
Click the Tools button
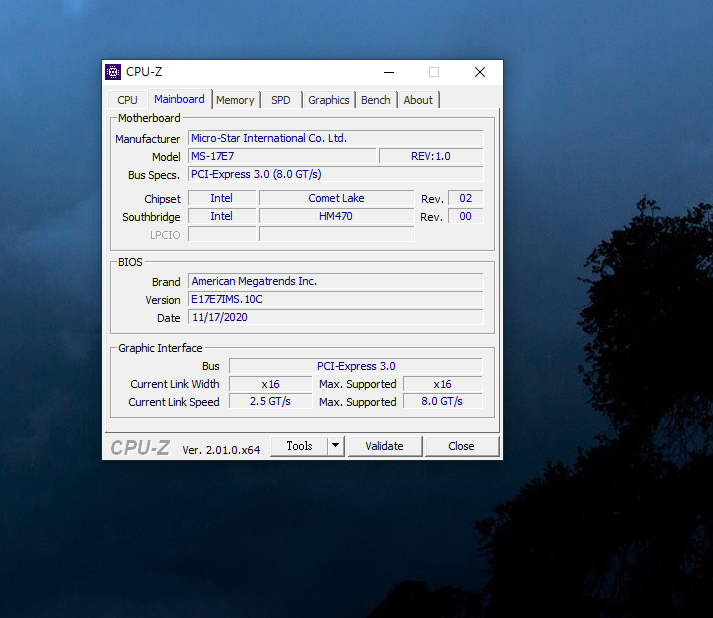[299, 446]
